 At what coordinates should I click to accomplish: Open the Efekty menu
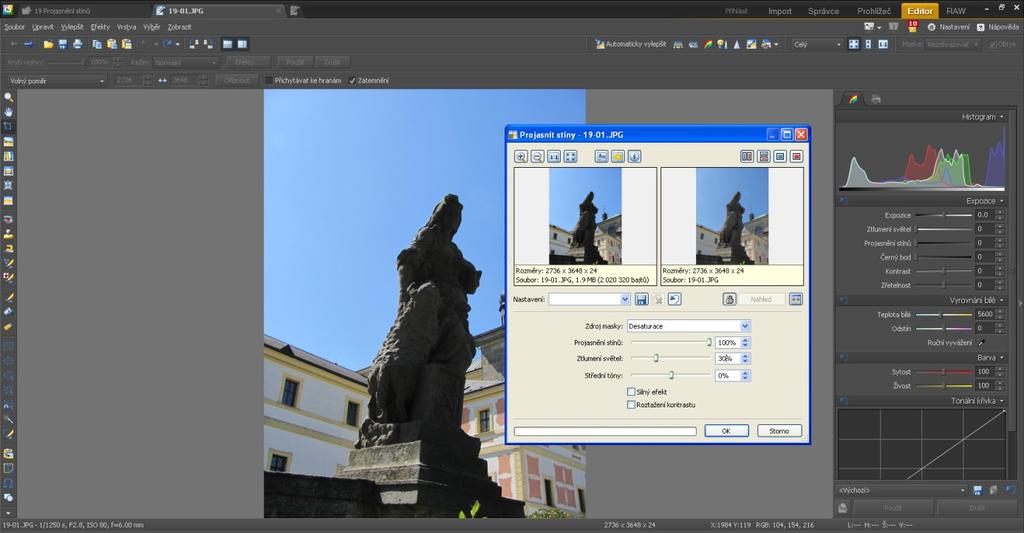(100, 27)
